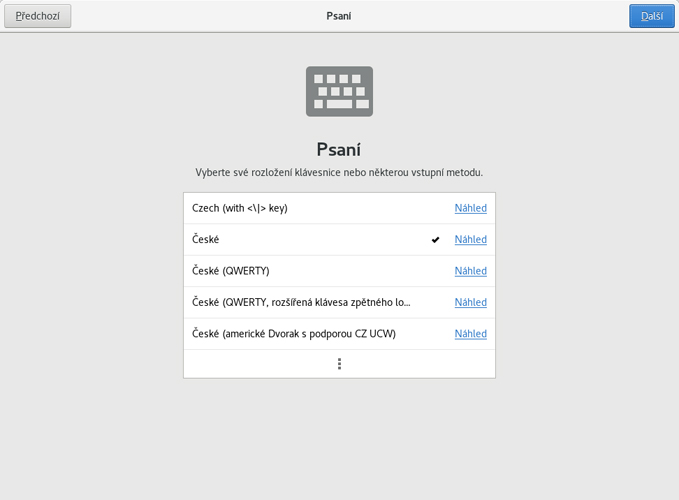The width and height of the screenshot is (679, 500).
Task: Select the Czech (with <\|> key) layout
Action: coord(339,208)
